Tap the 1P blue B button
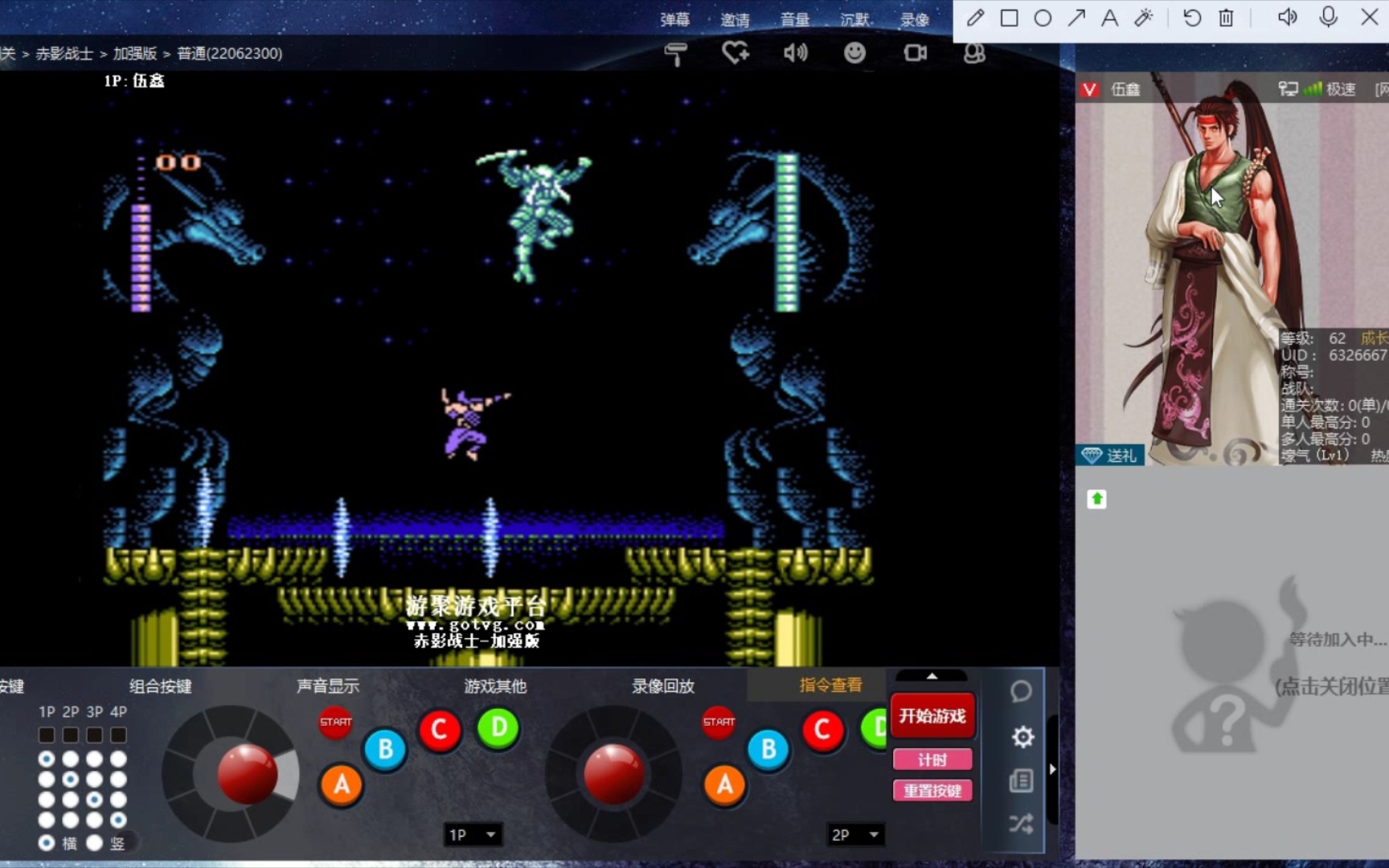Viewport: 1389px width, 868px height. click(385, 749)
